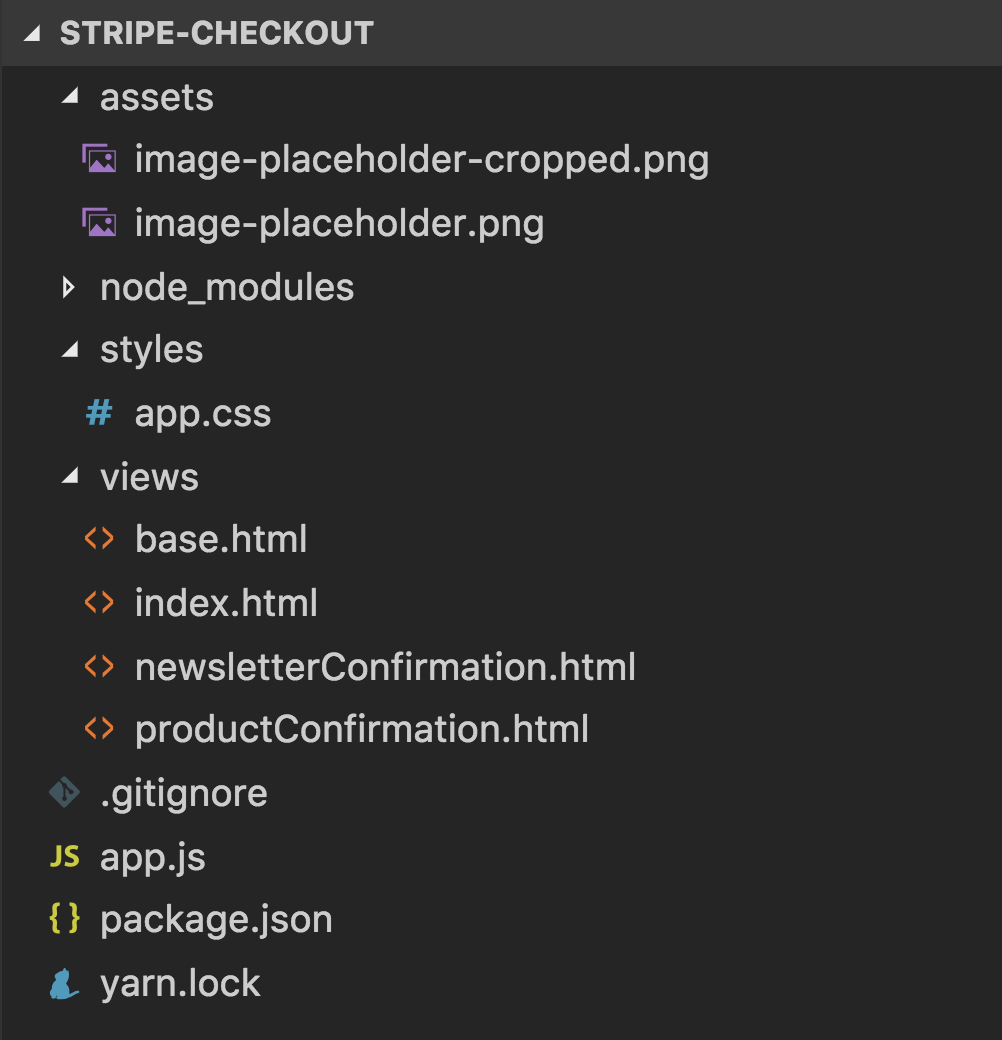Click the image icon beside image-placeholder-cropped.png
The height and width of the screenshot is (1040, 1002).
[x=99, y=159]
